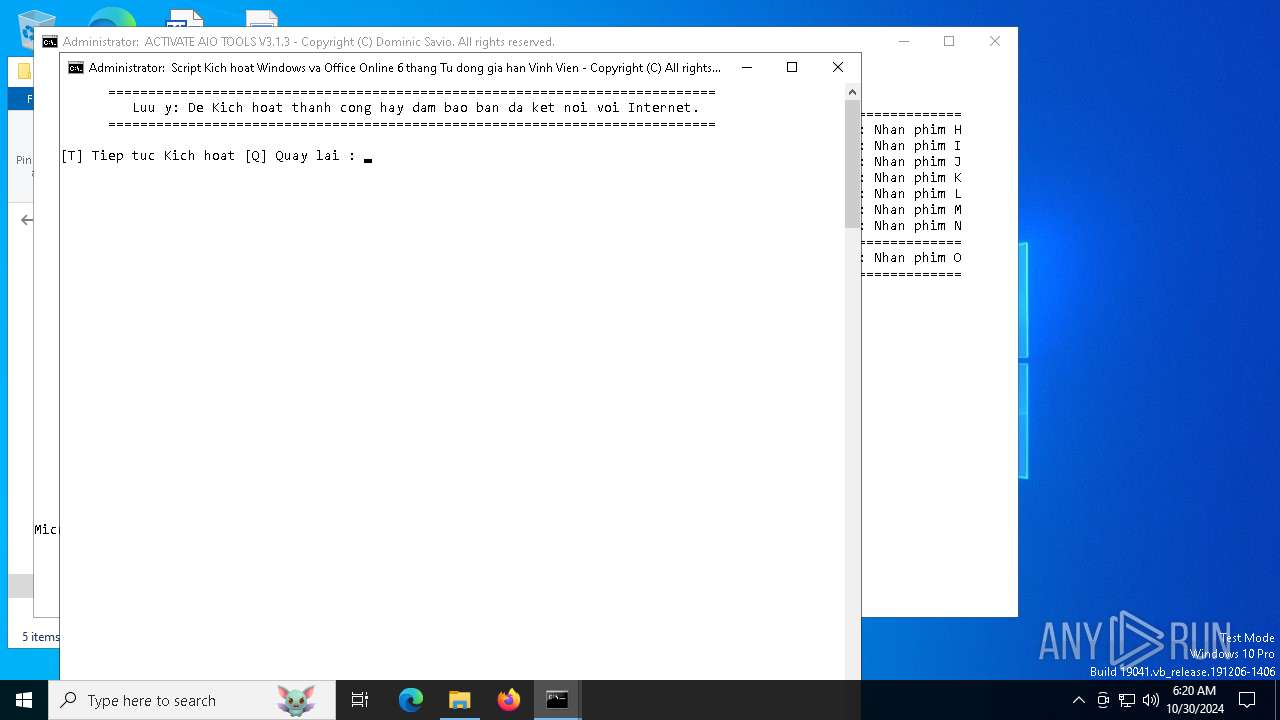Image resolution: width=1280 pixels, height=720 pixels.
Task: Launch Firefox from the taskbar
Action: tap(508, 700)
